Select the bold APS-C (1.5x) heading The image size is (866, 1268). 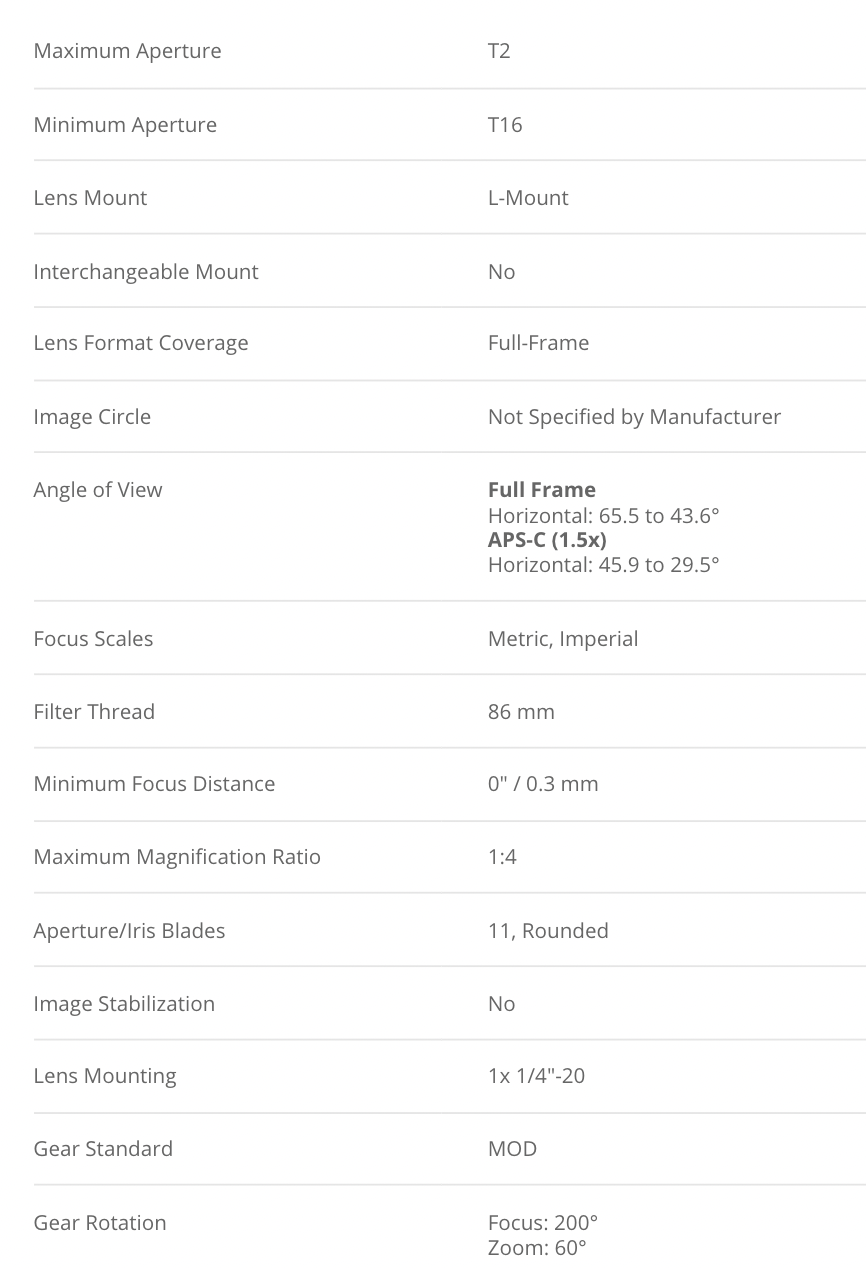(x=547, y=540)
